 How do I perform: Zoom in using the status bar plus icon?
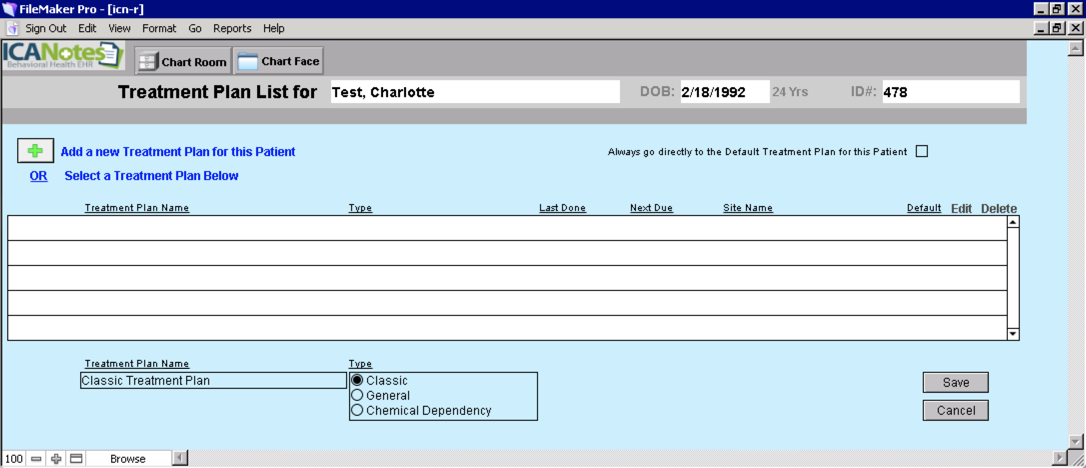(x=56, y=459)
